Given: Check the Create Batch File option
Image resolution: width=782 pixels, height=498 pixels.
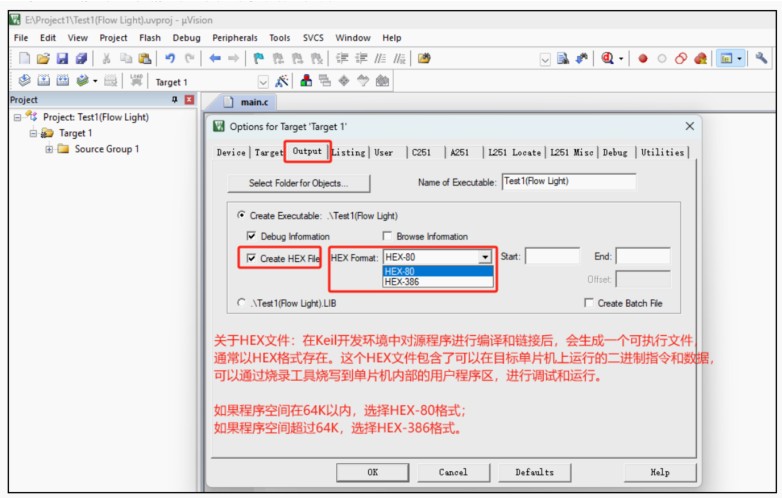Looking at the screenshot, I should 589,303.
